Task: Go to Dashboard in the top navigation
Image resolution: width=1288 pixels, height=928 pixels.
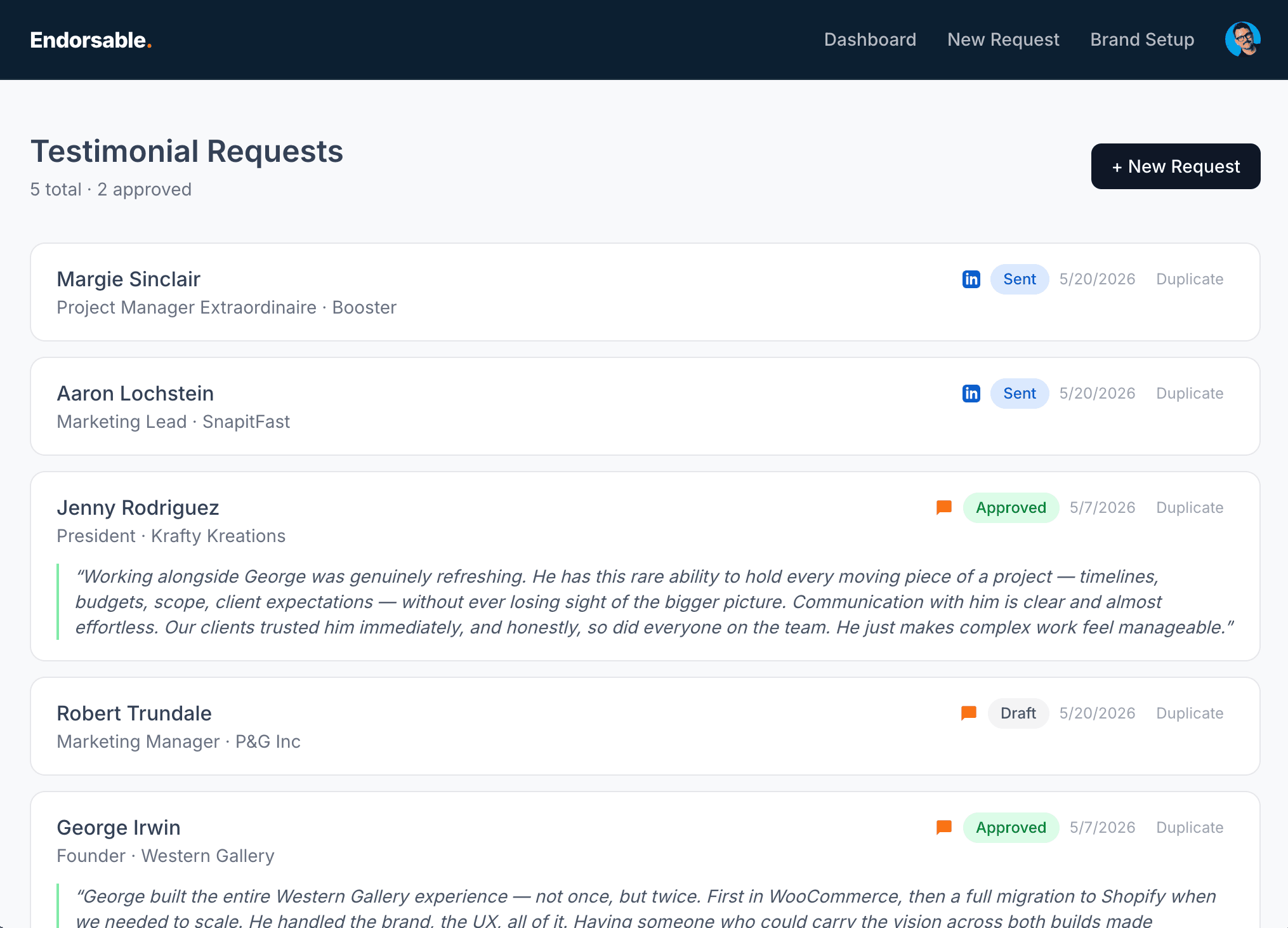Action: coord(870,39)
